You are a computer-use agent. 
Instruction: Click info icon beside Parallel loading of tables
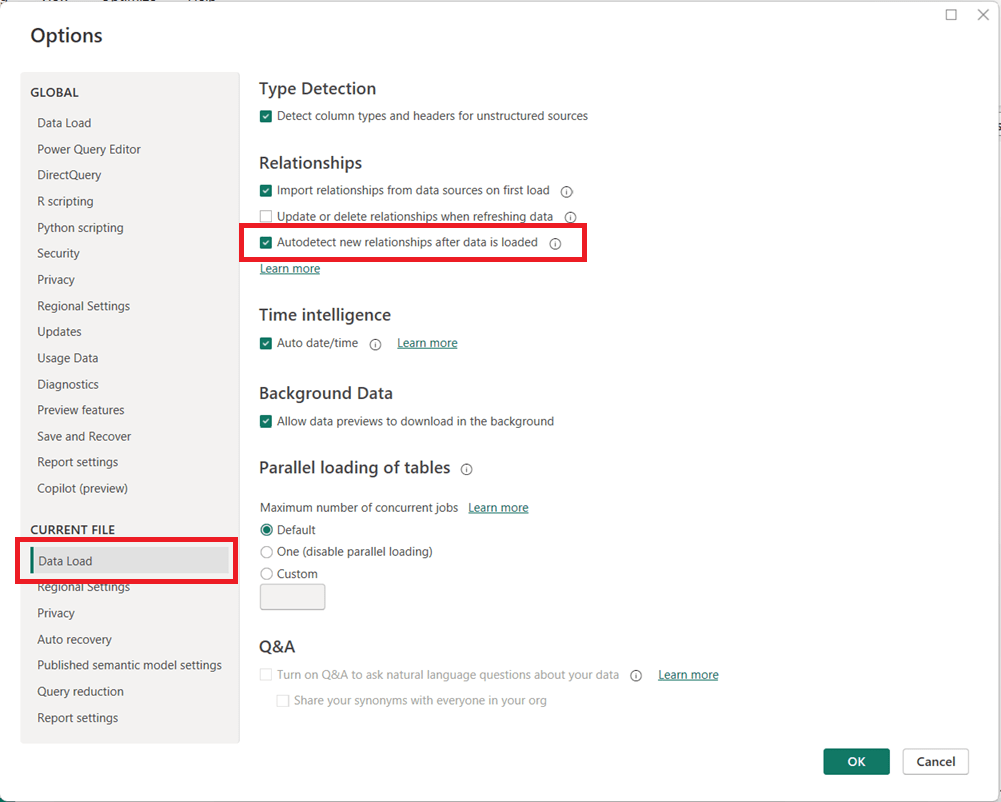coord(466,469)
